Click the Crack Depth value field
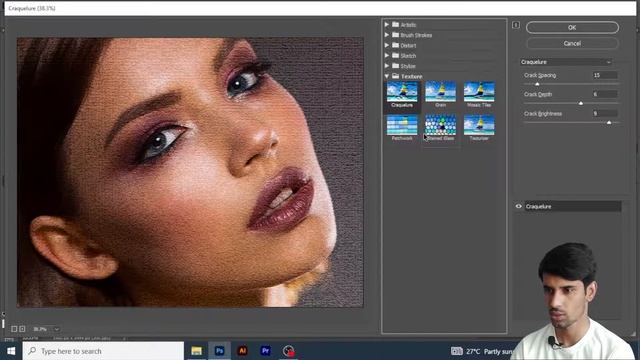640x360 pixels. coord(605,94)
